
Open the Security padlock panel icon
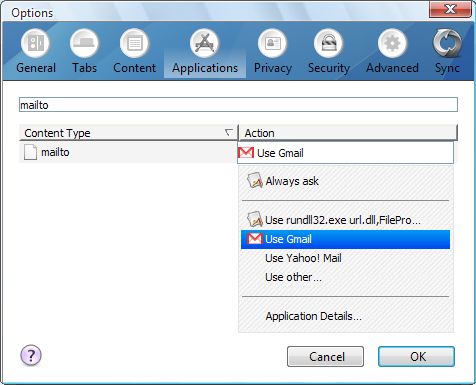[329, 43]
